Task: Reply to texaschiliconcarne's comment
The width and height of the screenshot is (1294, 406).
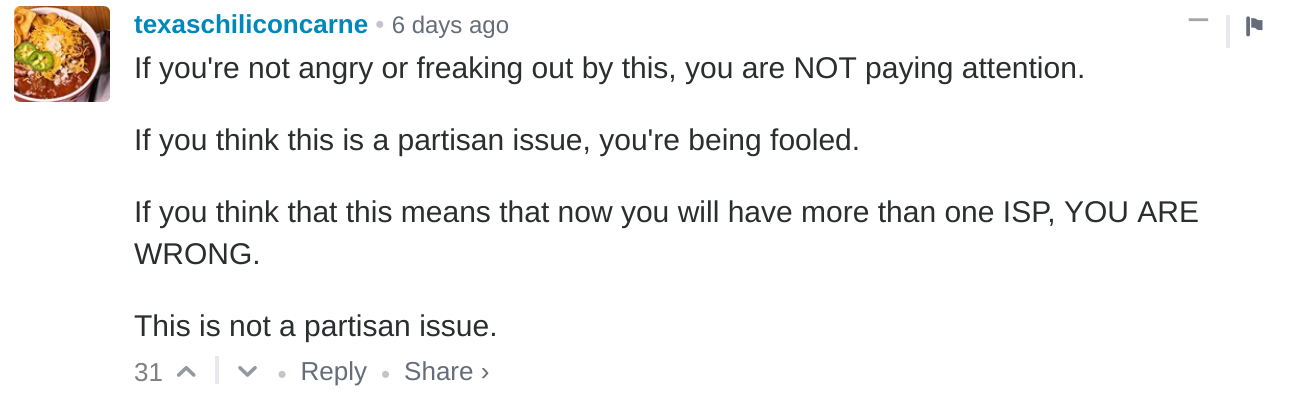Action: click(x=334, y=372)
